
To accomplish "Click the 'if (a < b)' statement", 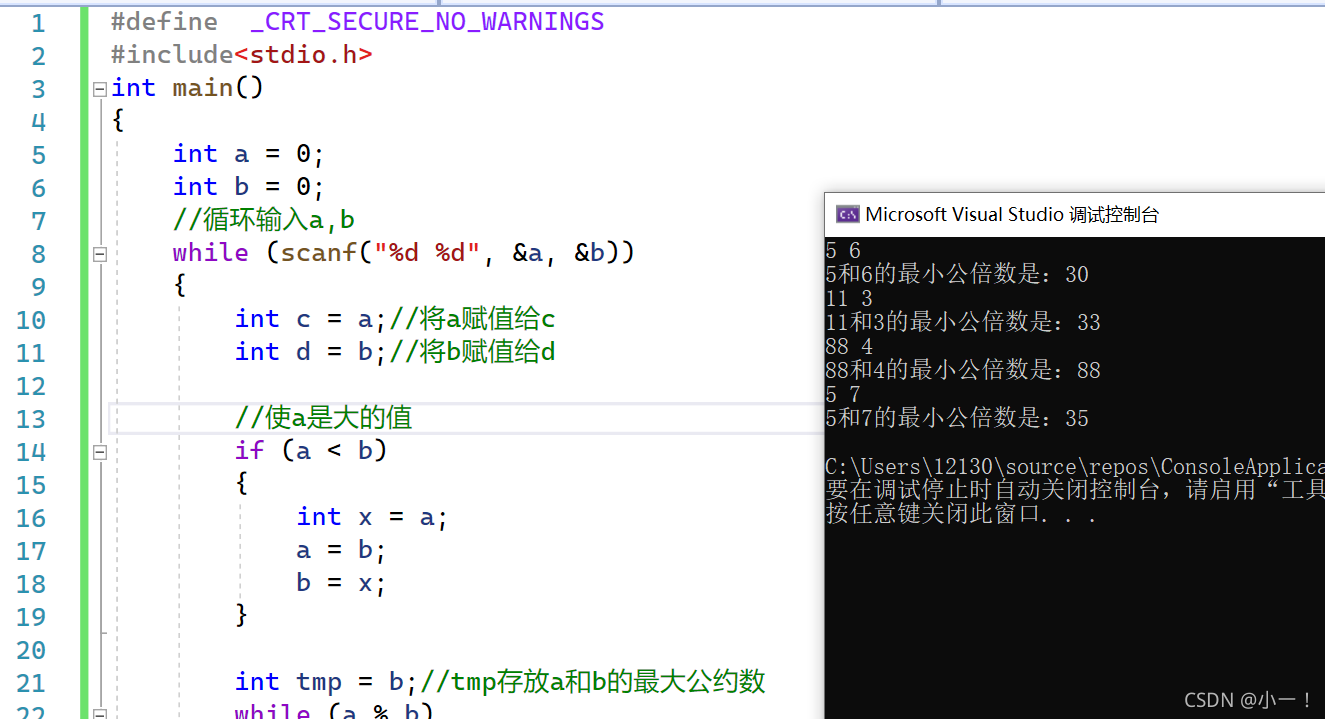I will pos(311,451).
